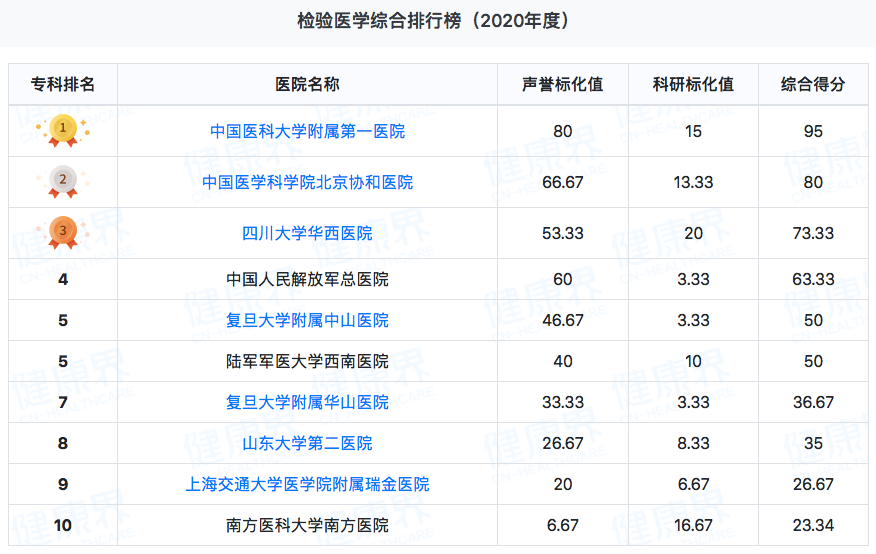The height and width of the screenshot is (554, 876).
Task: Click the composite score 73.33
Action: (813, 233)
